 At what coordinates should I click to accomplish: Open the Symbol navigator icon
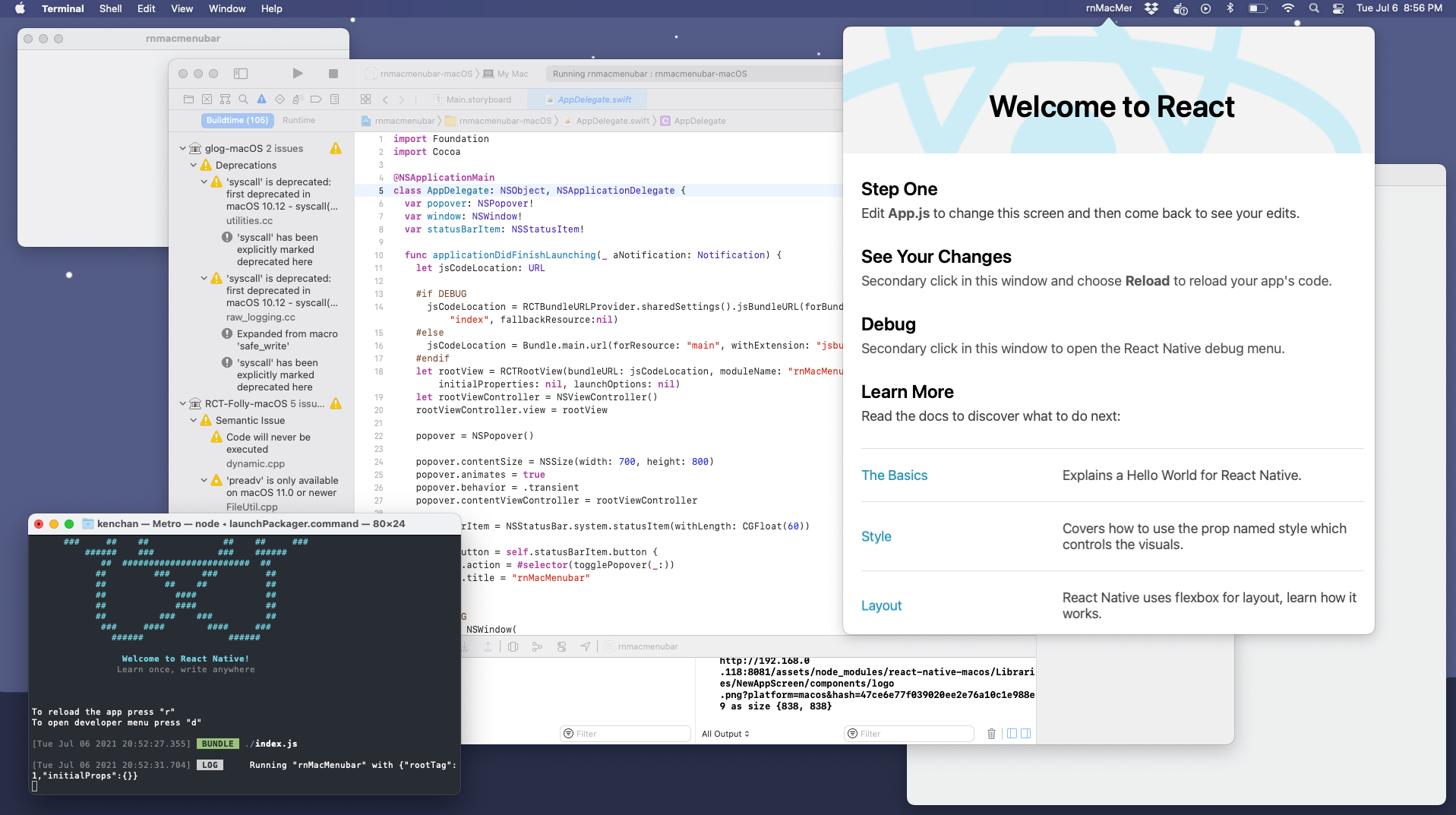pyautogui.click(x=225, y=100)
